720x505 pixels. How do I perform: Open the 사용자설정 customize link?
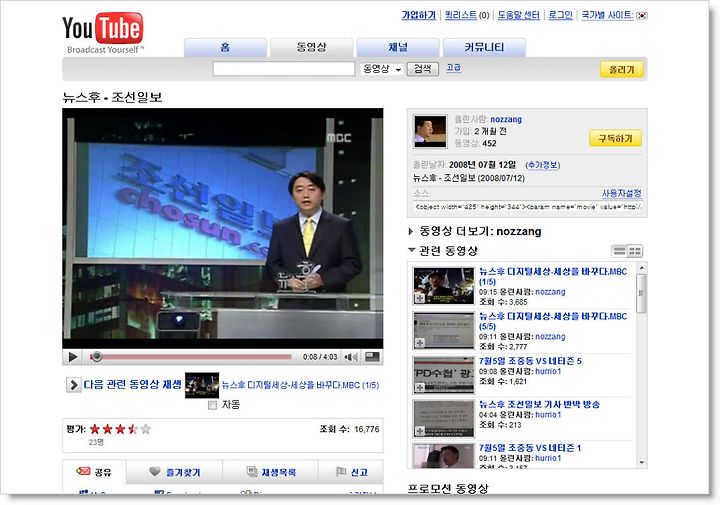pyautogui.click(x=621, y=193)
